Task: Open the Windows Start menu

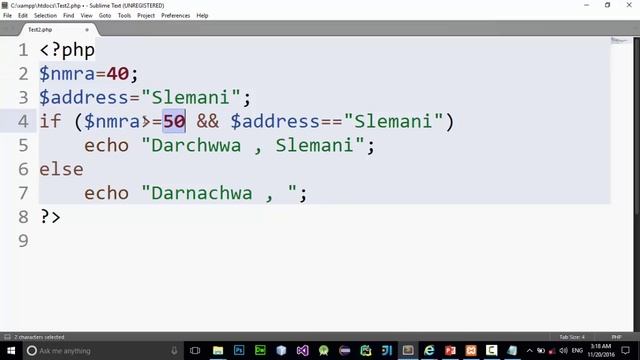Action: click(x=11, y=351)
